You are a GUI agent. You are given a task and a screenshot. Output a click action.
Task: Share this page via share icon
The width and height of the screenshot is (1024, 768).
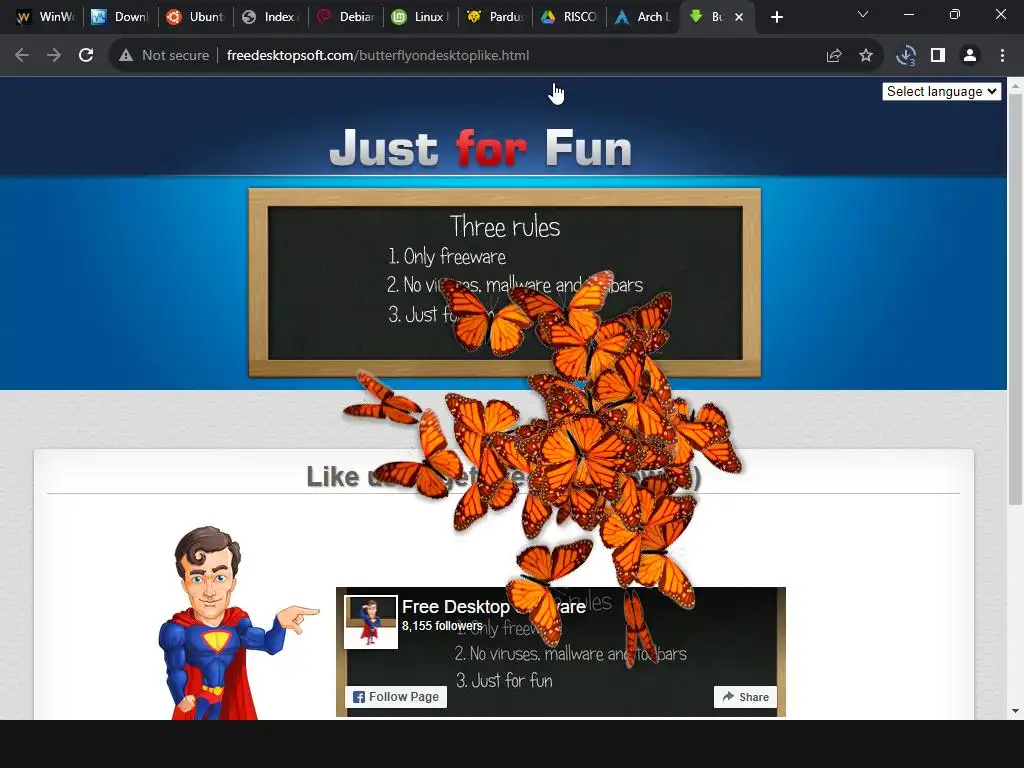tap(834, 56)
